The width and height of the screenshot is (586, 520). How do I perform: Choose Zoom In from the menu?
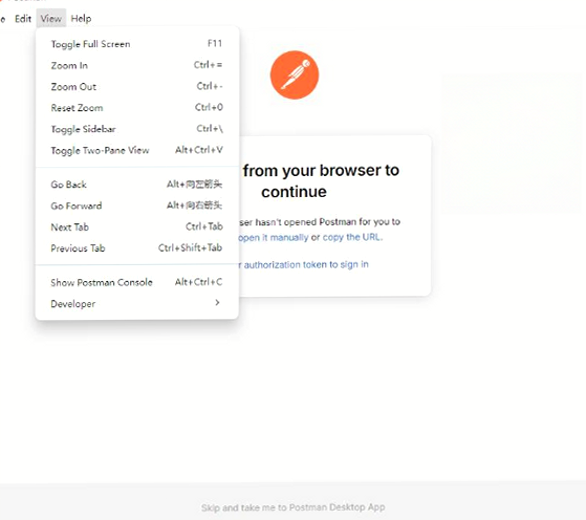pos(137,65)
